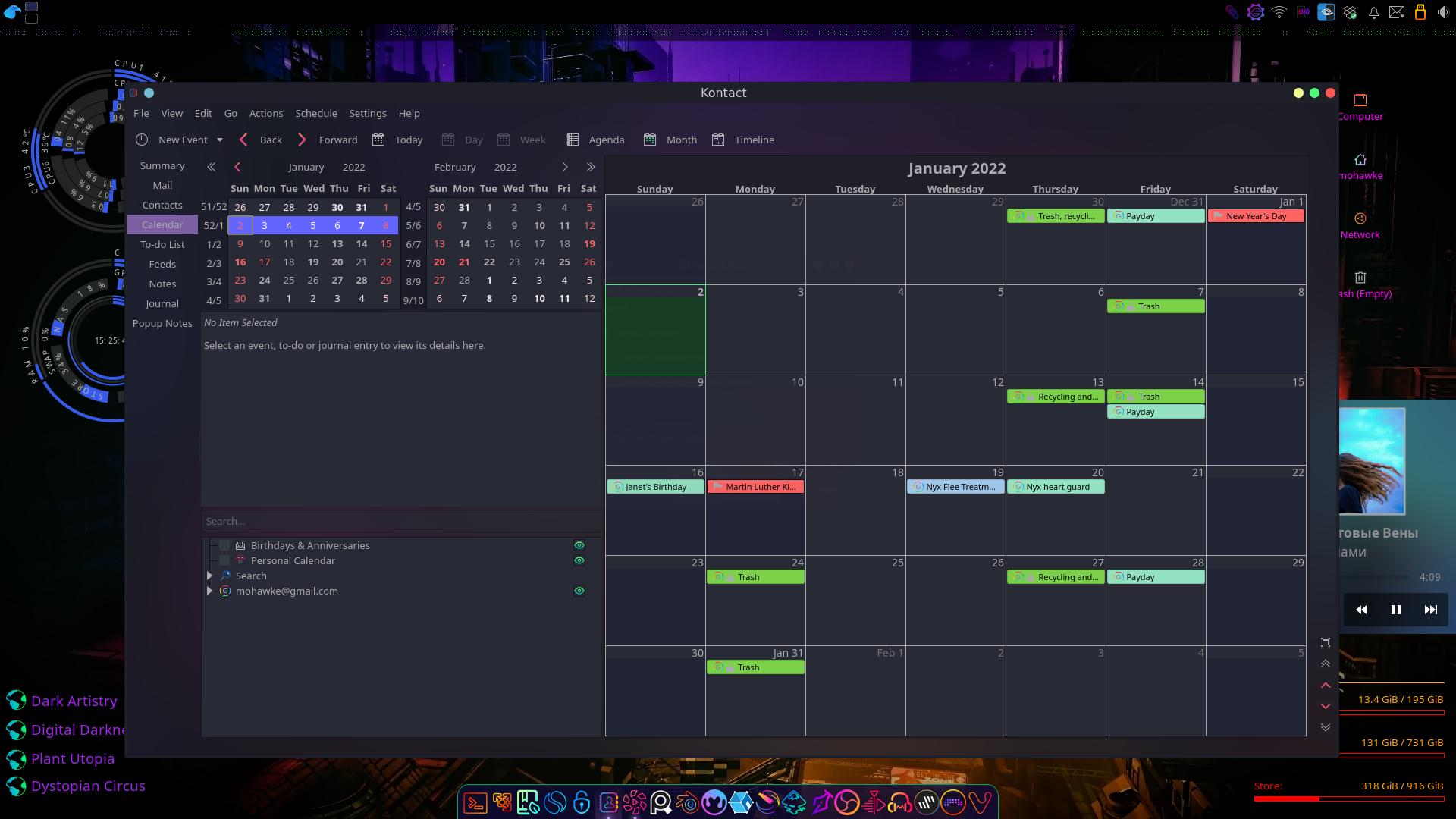Switch to Month view icon
The height and width of the screenshot is (819, 1456).
[x=650, y=140]
